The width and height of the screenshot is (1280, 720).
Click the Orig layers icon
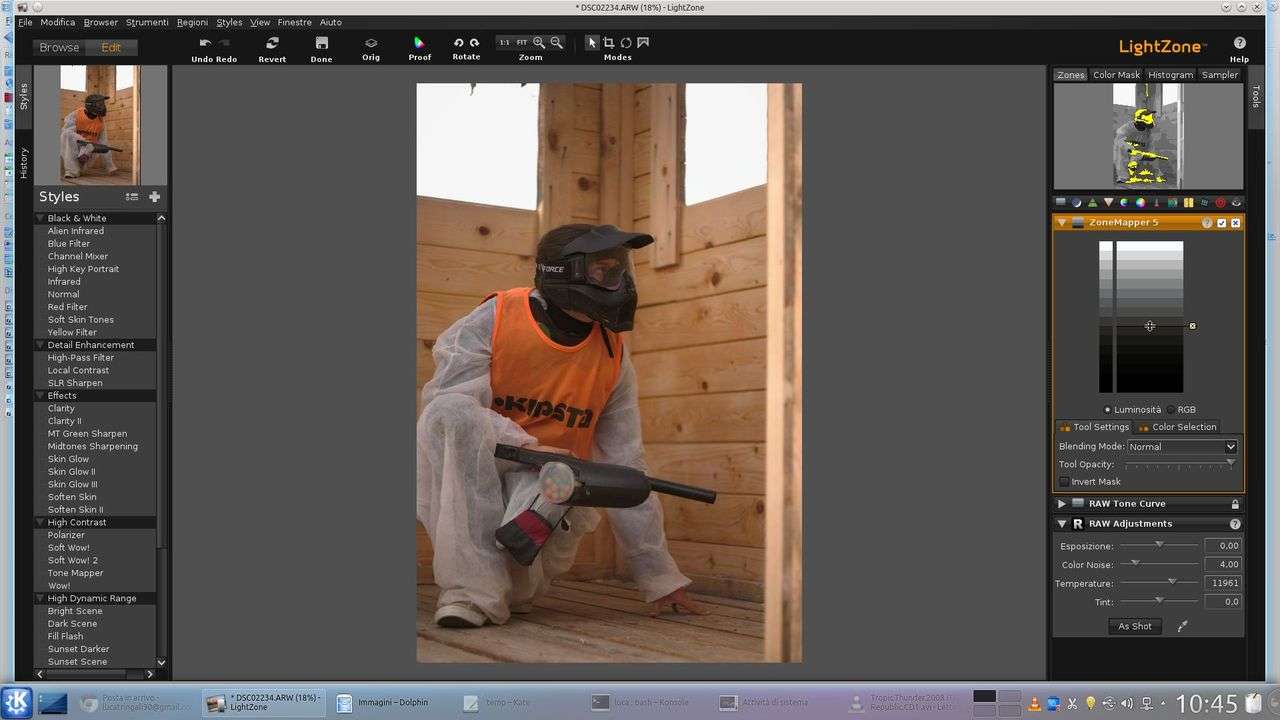pyautogui.click(x=371, y=43)
